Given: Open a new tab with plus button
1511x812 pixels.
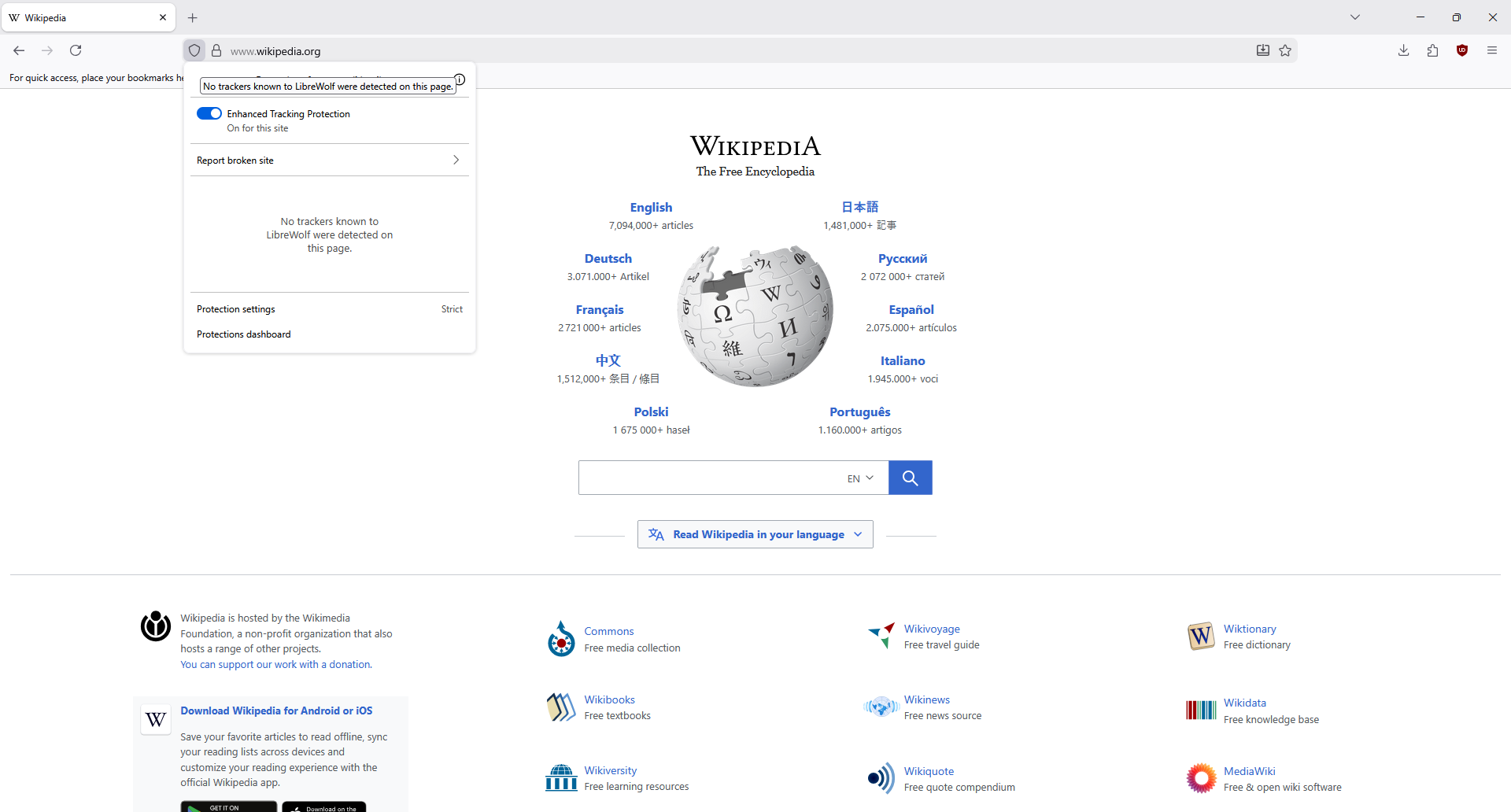Looking at the screenshot, I should (x=193, y=17).
